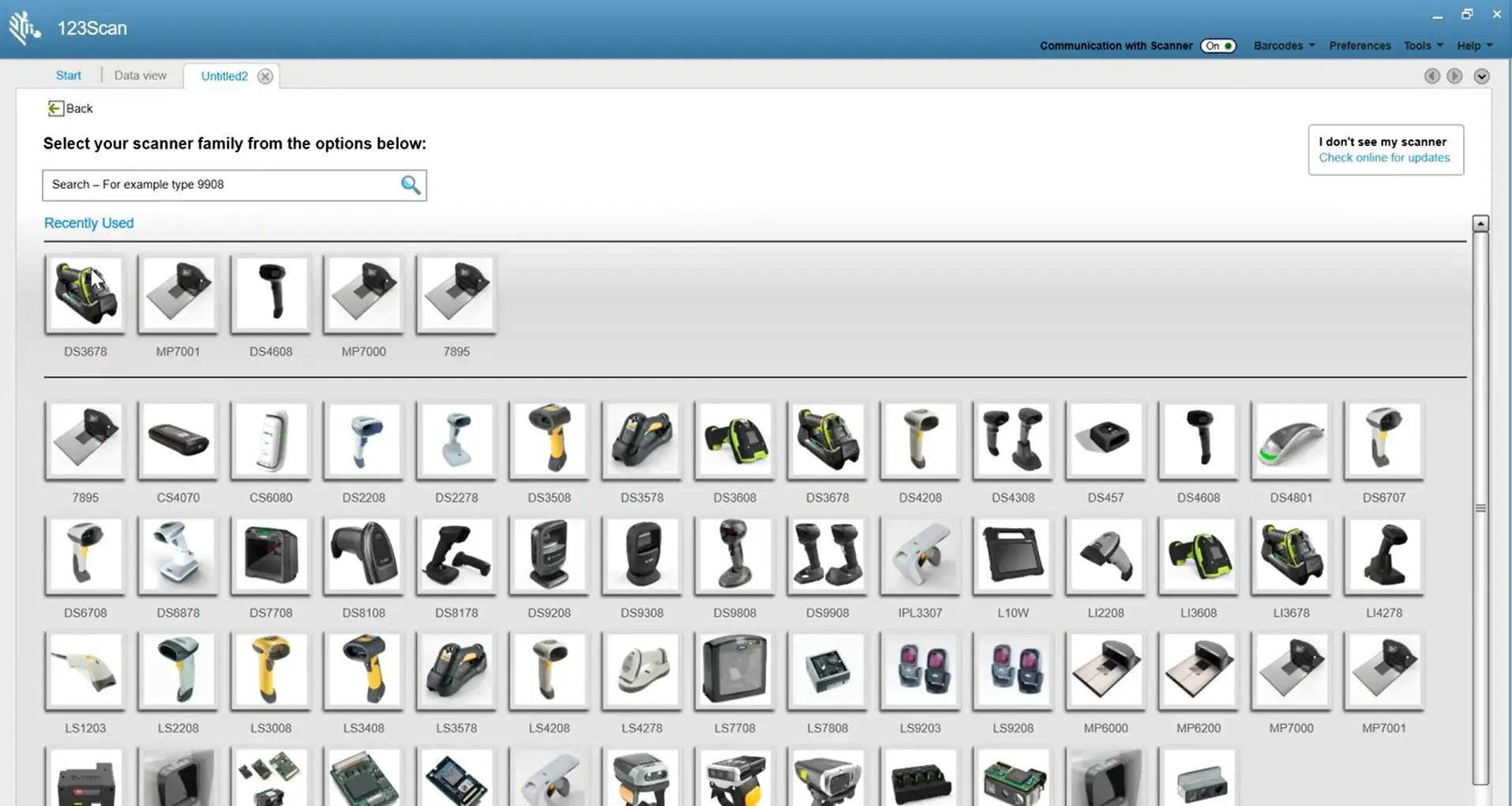This screenshot has width=1512, height=806.
Task: Toggle Communication with Scanner switch
Action: pos(1218,46)
